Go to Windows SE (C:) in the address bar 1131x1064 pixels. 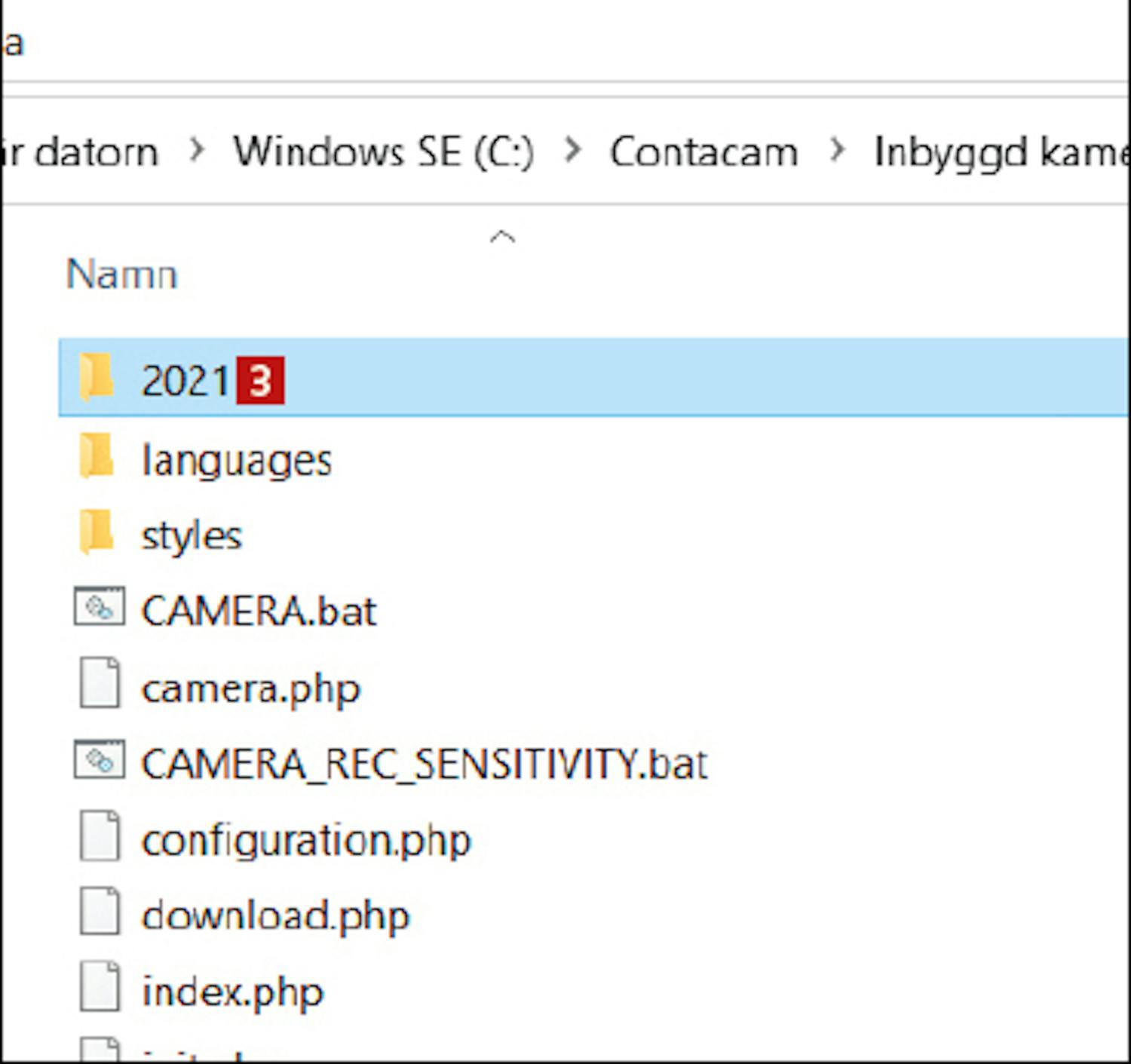click(383, 152)
